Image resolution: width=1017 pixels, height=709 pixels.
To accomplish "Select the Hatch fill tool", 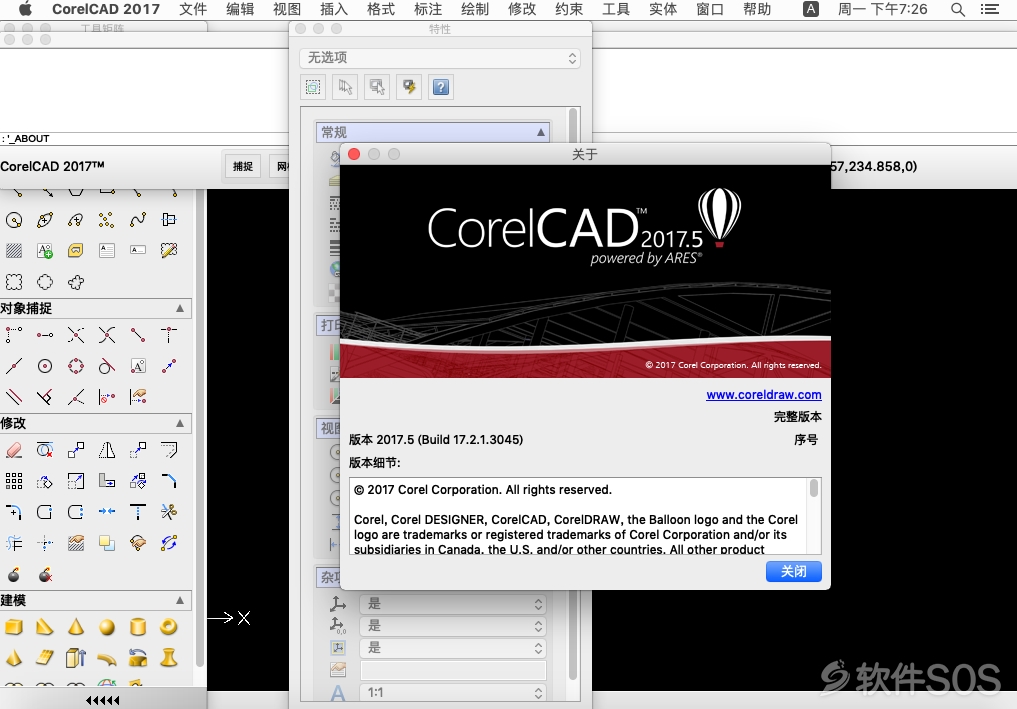I will (x=14, y=250).
